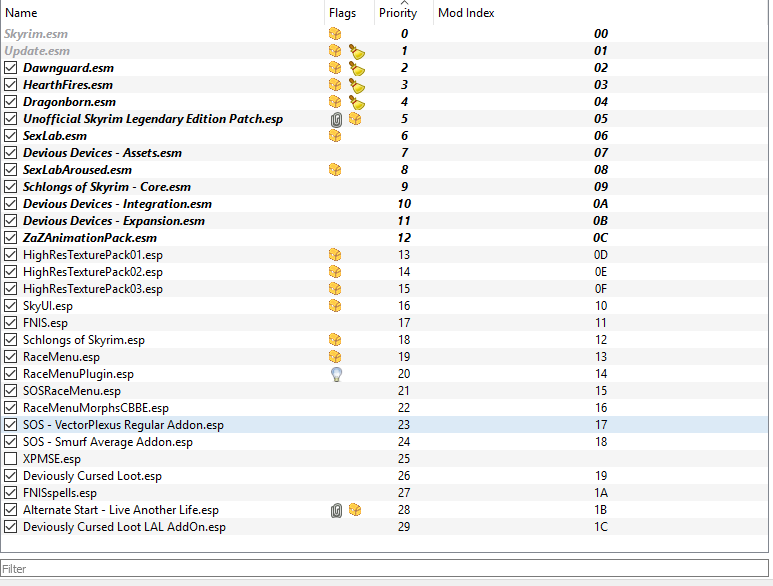
Task: Click the archive box flag on Update.esm row
Action: point(335,51)
